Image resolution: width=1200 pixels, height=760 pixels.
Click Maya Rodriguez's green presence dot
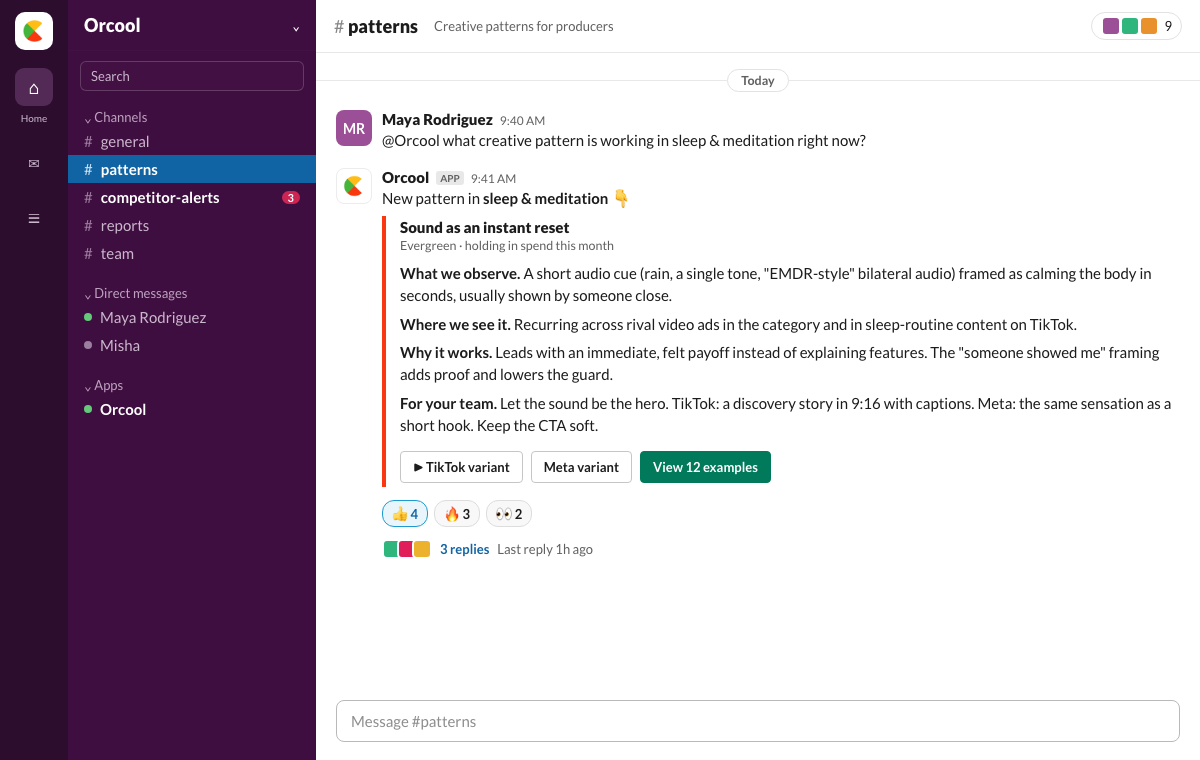tap(88, 317)
